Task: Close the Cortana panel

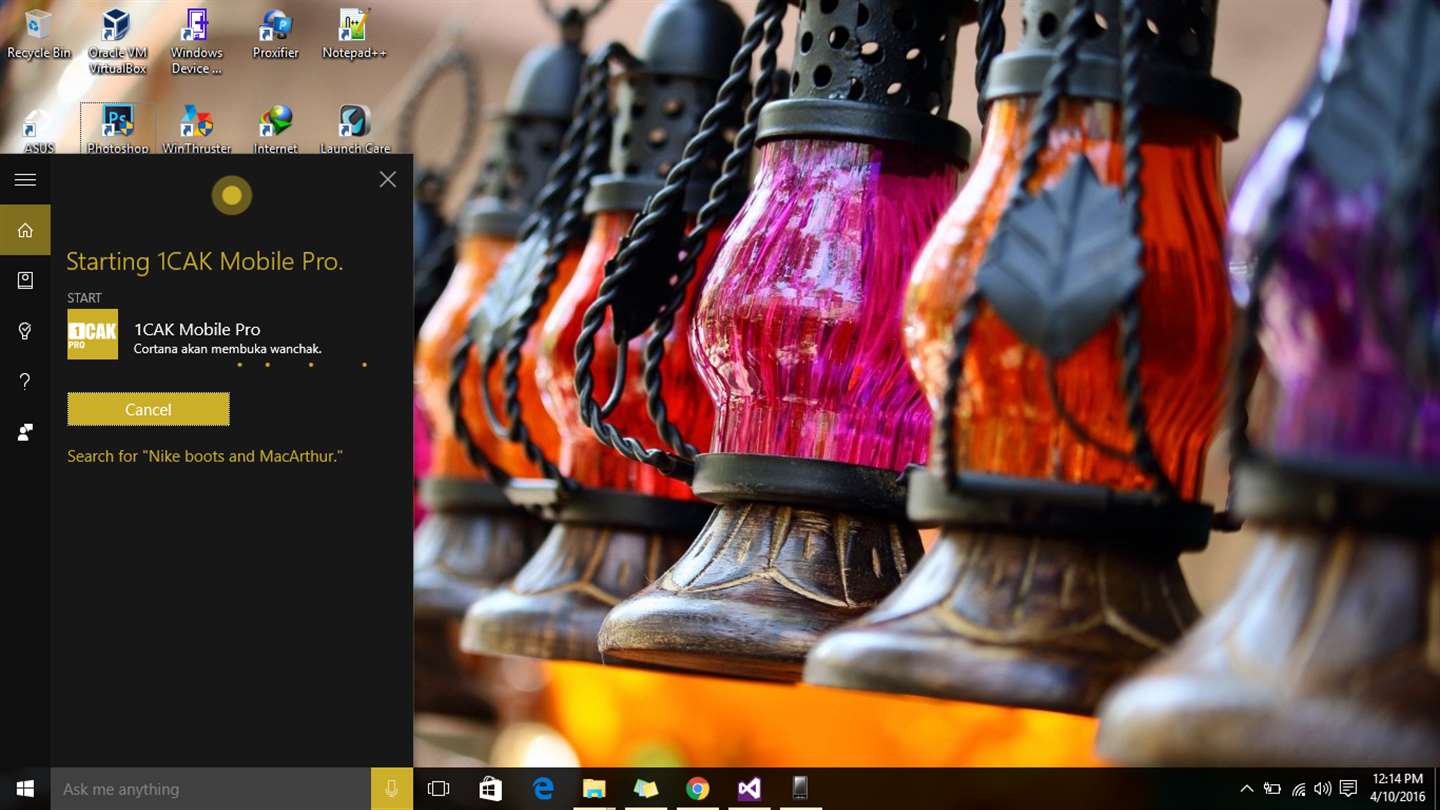Action: click(x=388, y=179)
